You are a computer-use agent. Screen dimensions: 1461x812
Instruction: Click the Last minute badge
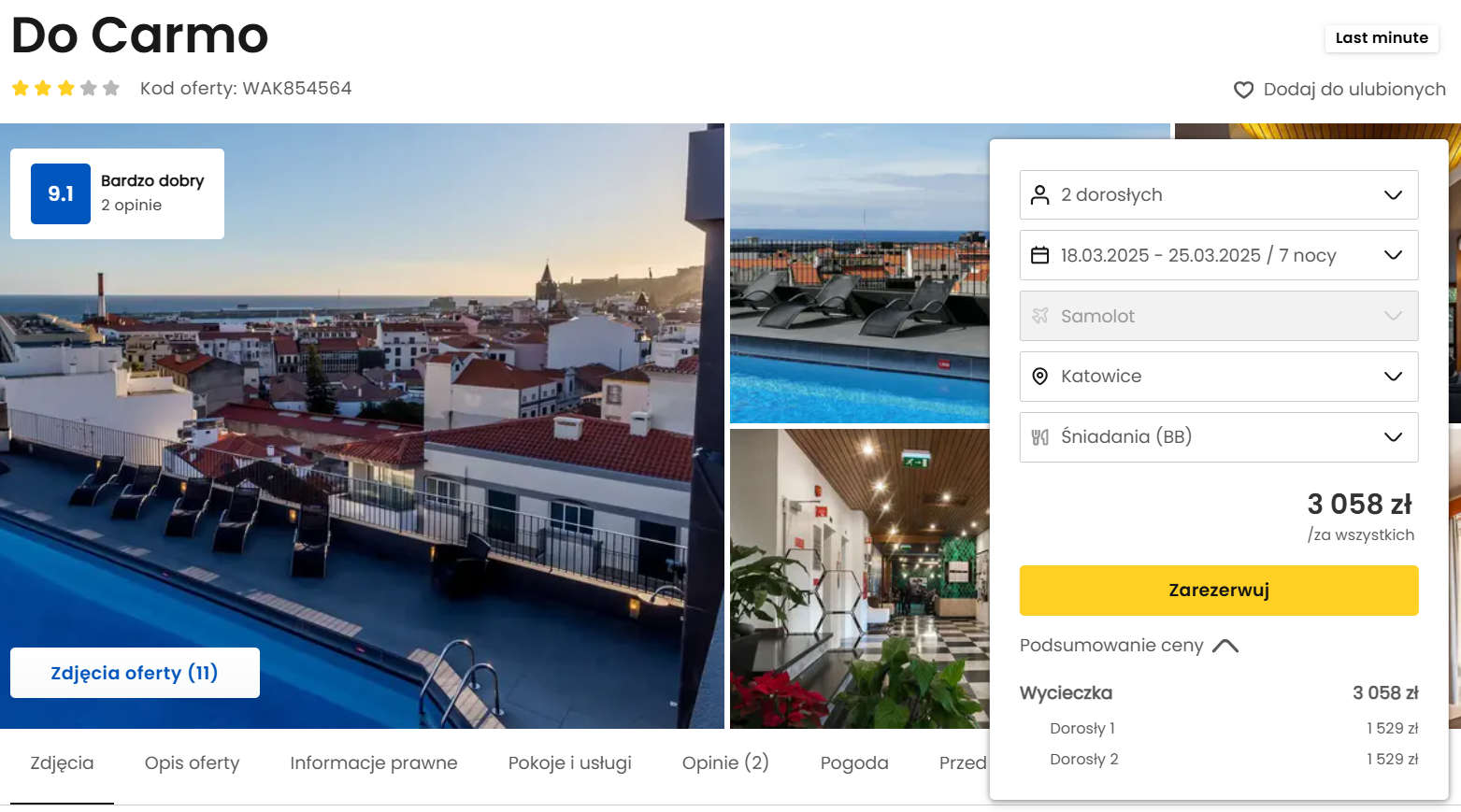[x=1382, y=38]
